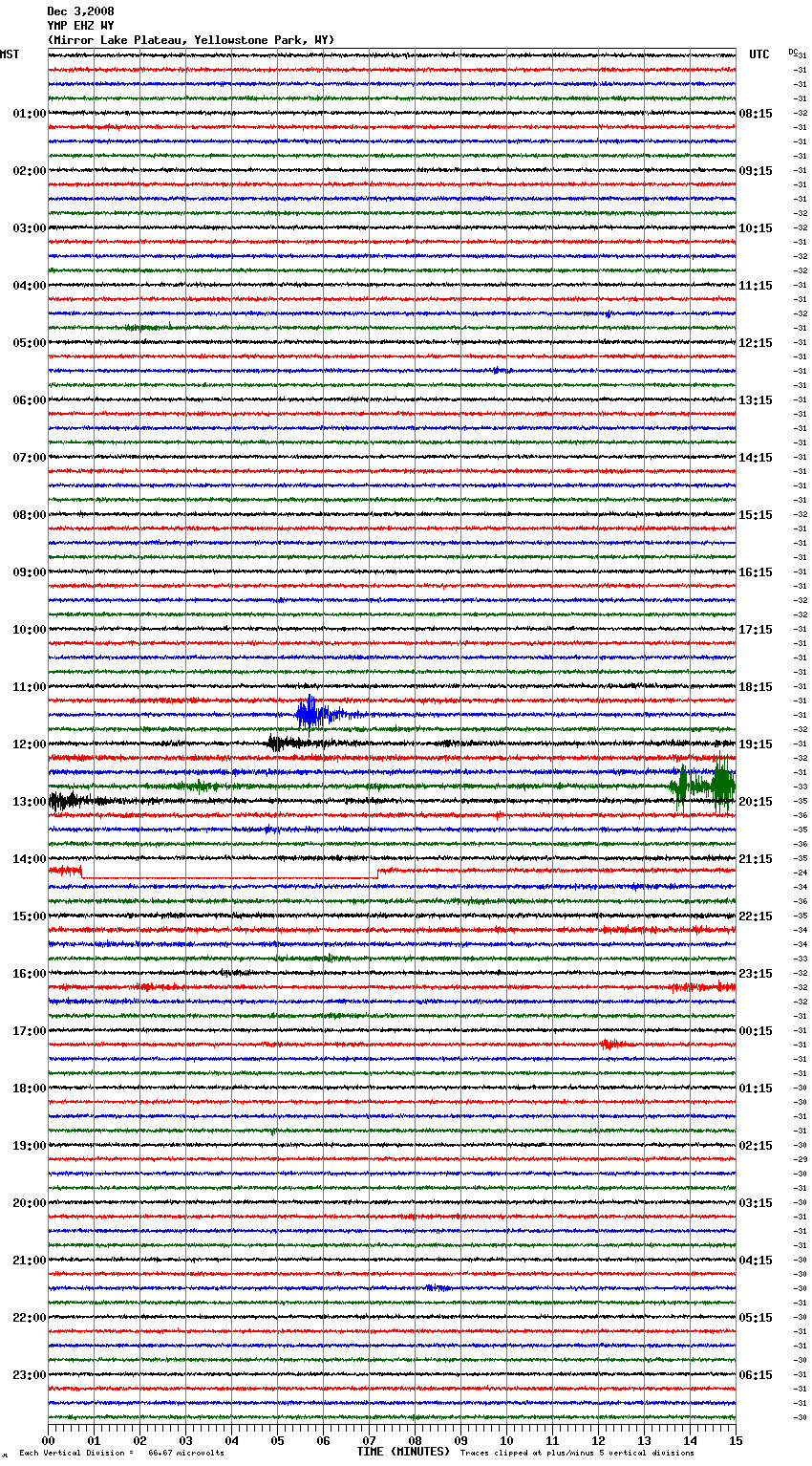Screen dimensions: 812x1466
Task: Click the '14:00' MST hour label
Action: click(29, 859)
